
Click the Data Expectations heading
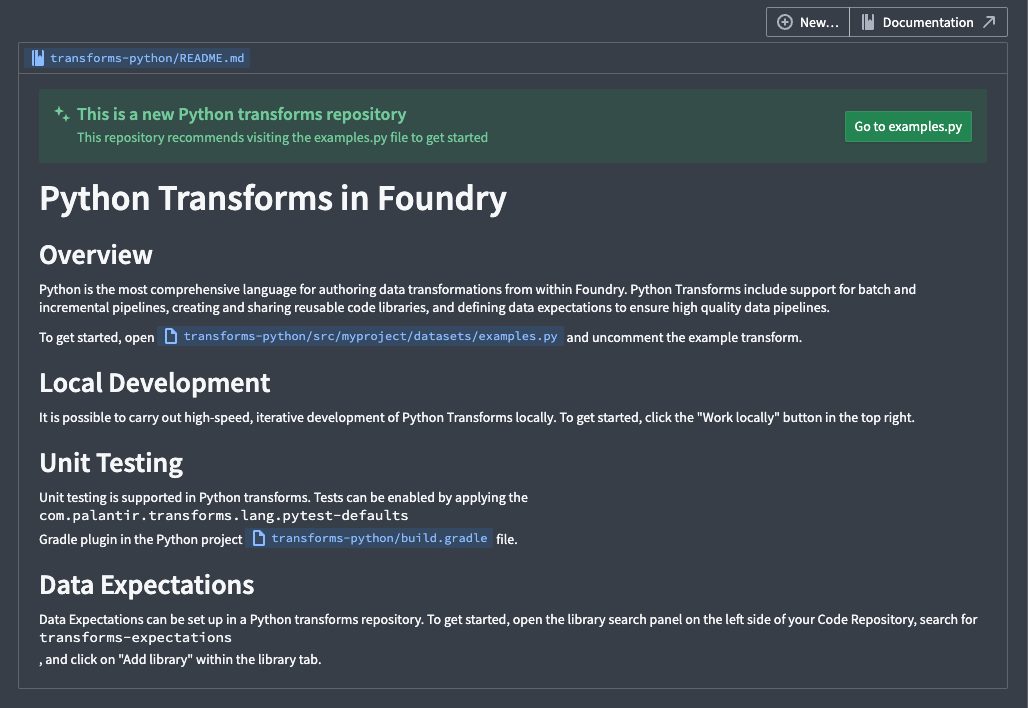coord(147,585)
